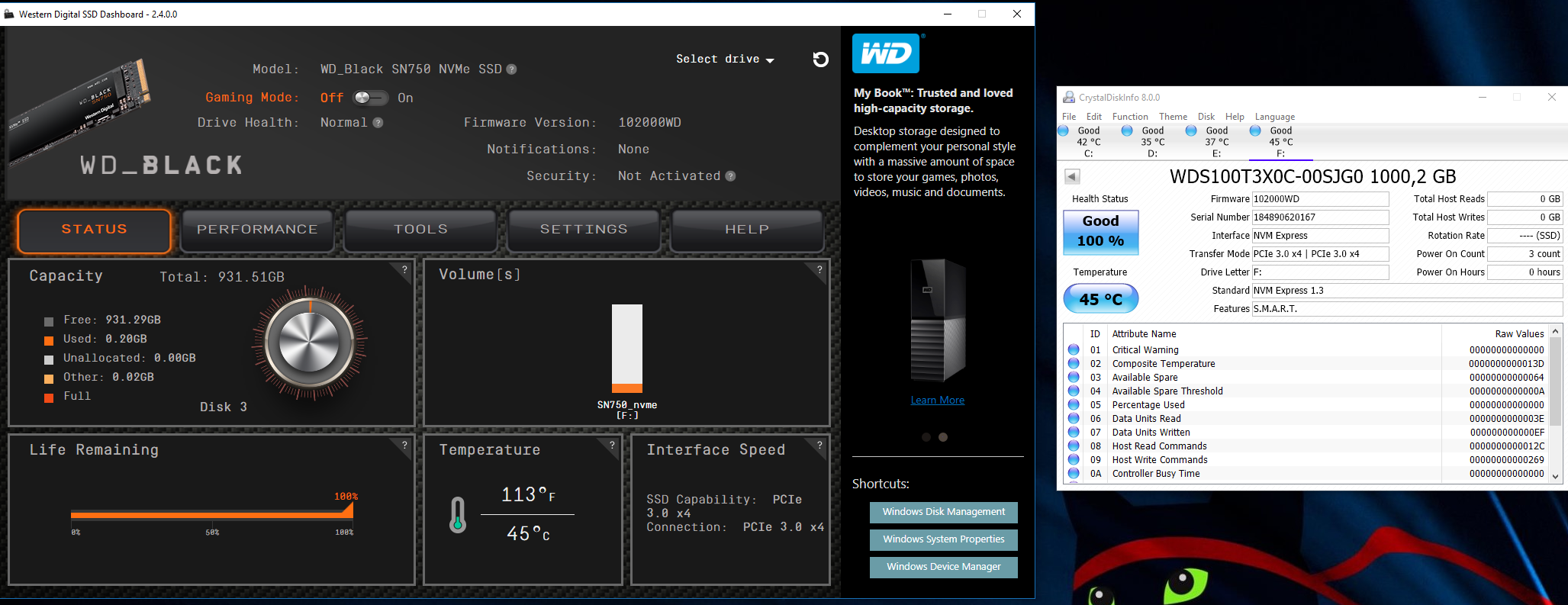Click the SN750_nvme volume usage bar
Screen dimensions: 1568x605
(627, 349)
